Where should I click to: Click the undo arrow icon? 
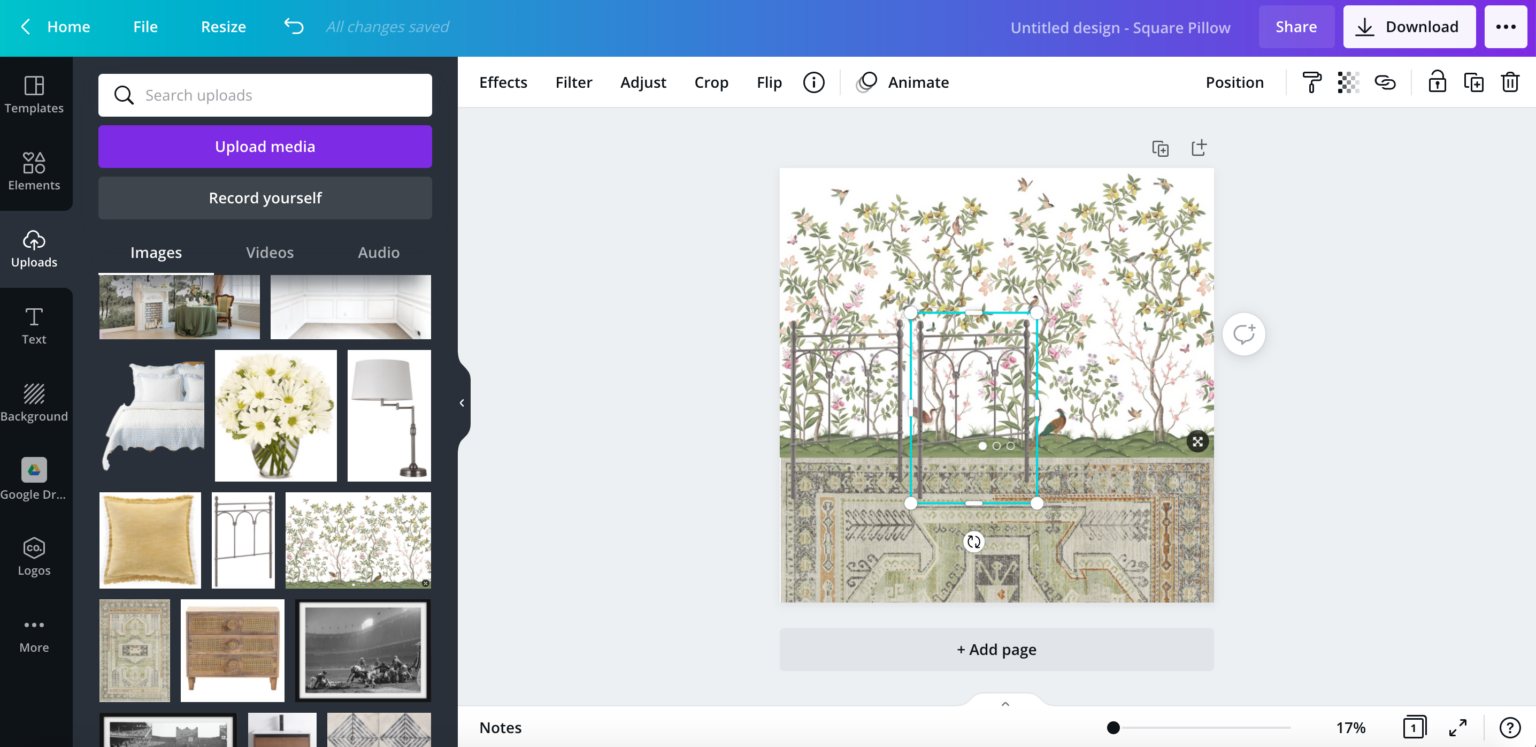point(293,27)
